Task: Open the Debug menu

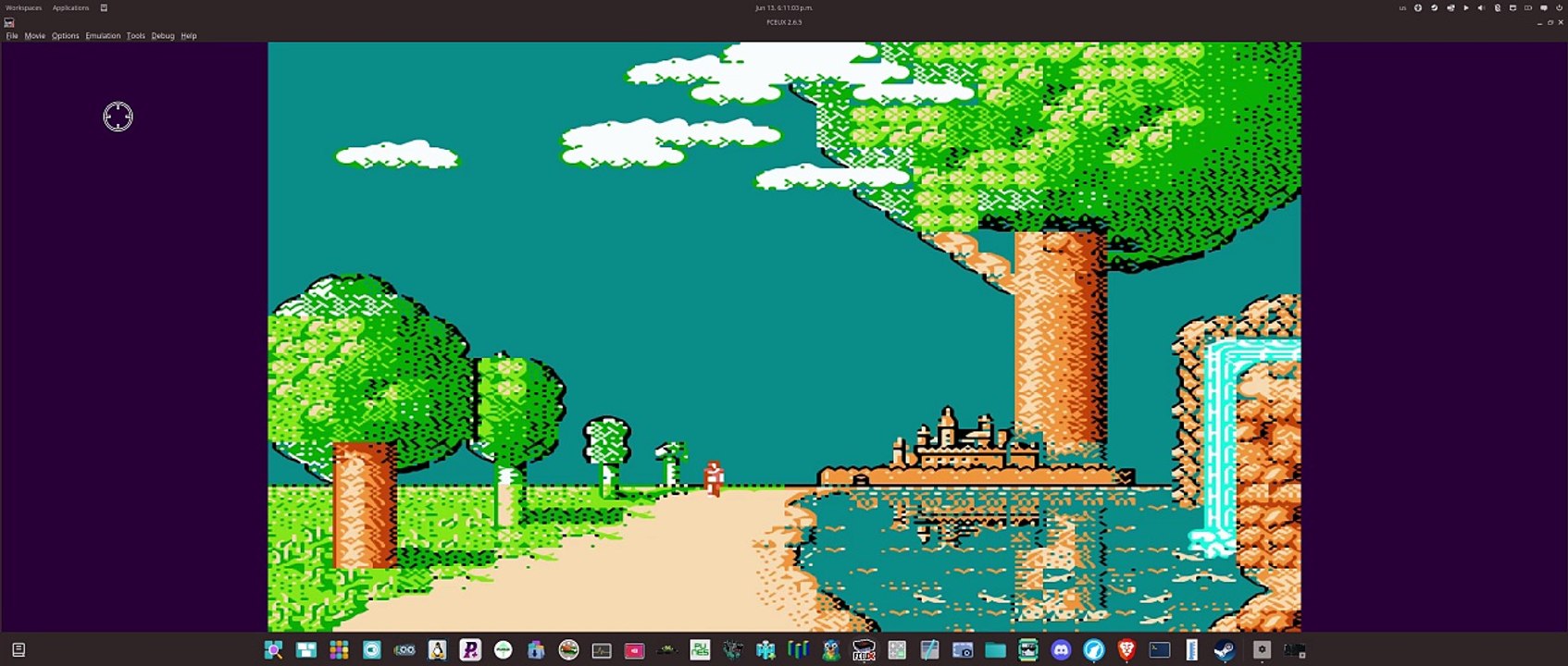Action: click(x=163, y=35)
